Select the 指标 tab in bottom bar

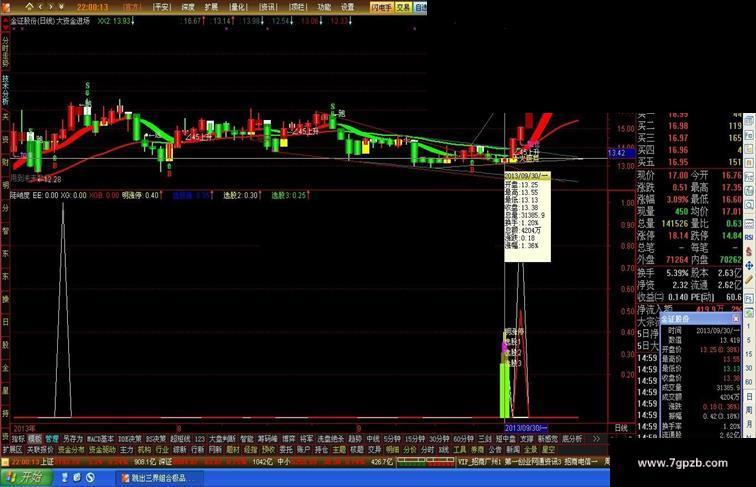click(x=18, y=439)
